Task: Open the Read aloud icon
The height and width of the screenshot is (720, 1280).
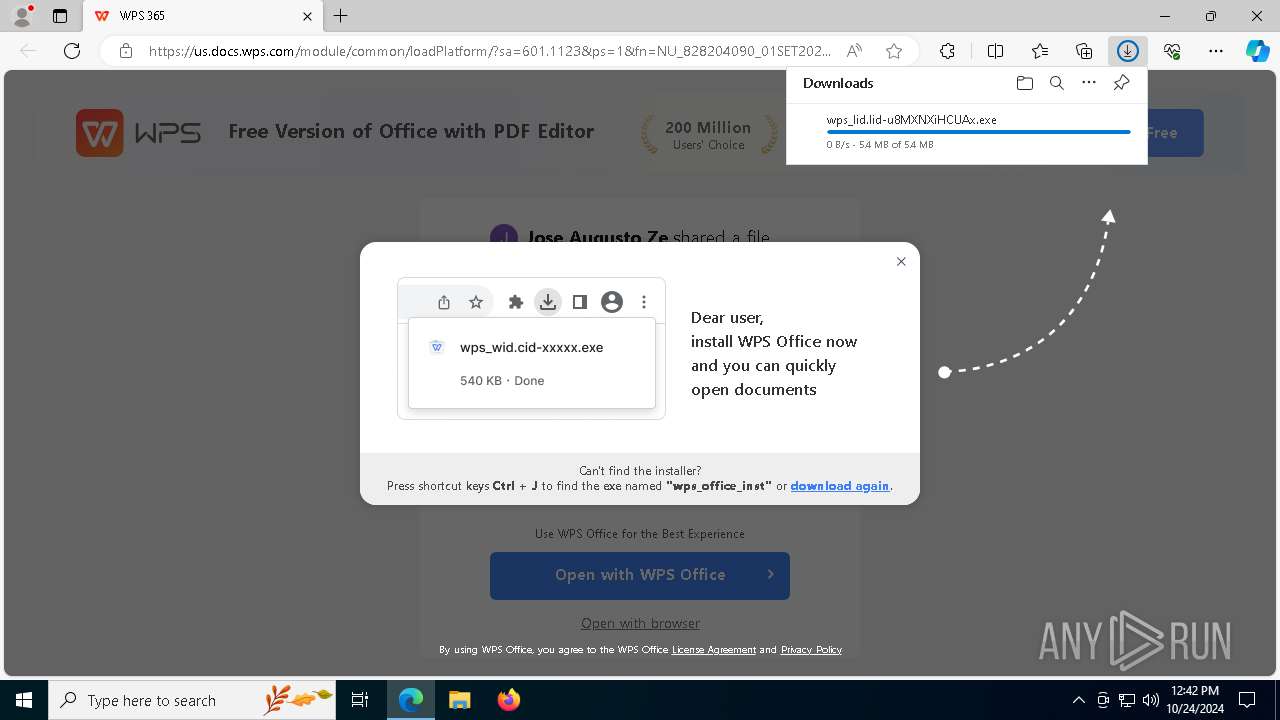Action: [x=854, y=51]
